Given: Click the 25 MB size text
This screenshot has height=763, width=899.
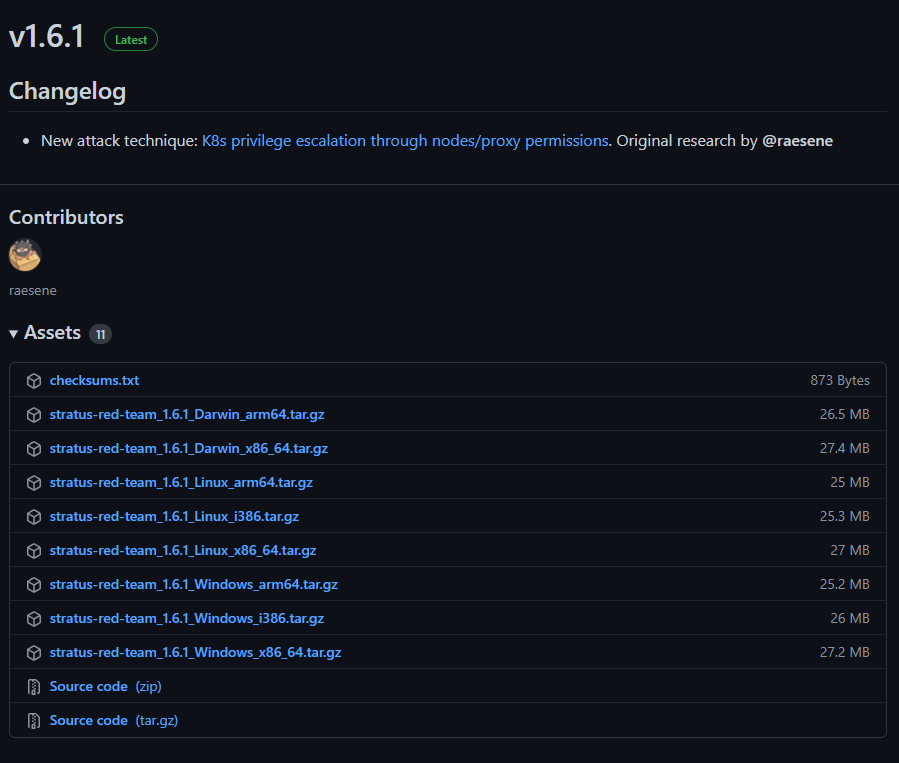Looking at the screenshot, I should click(850, 483).
